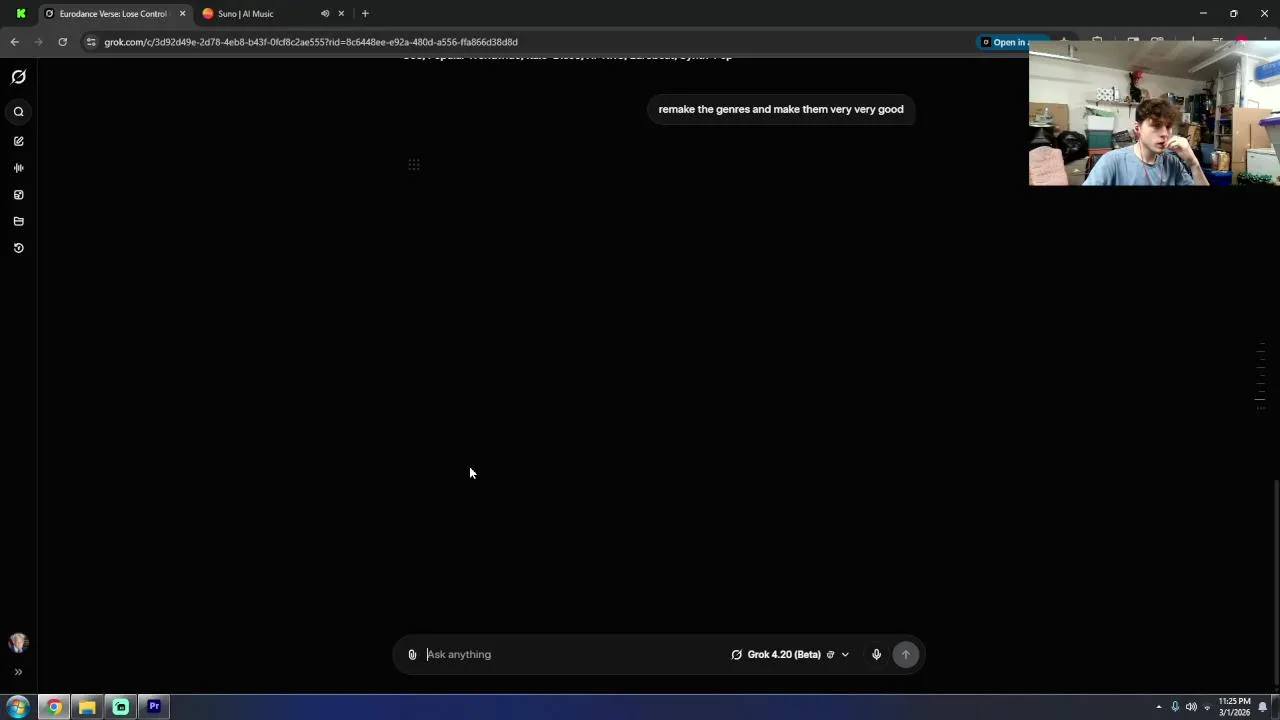Go forward with the browser forward arrow
The height and width of the screenshot is (720, 1280).
click(x=38, y=42)
